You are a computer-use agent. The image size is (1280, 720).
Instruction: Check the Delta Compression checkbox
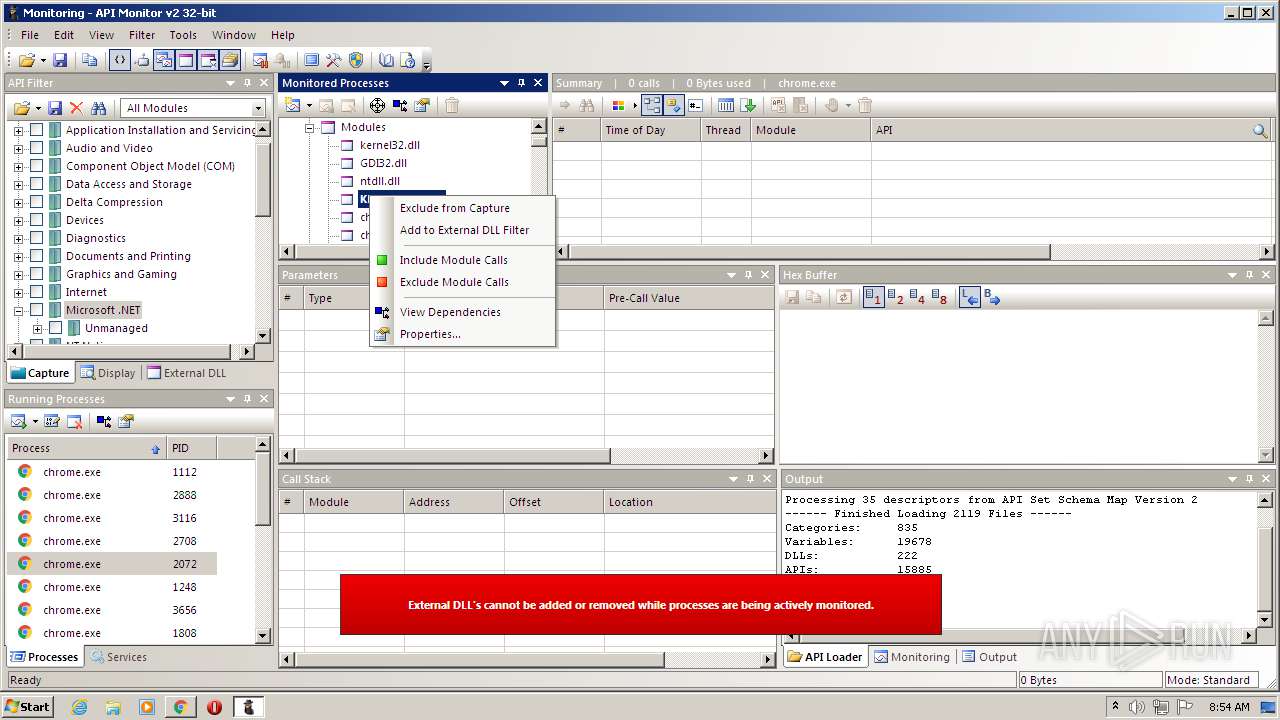pyautogui.click(x=37, y=202)
